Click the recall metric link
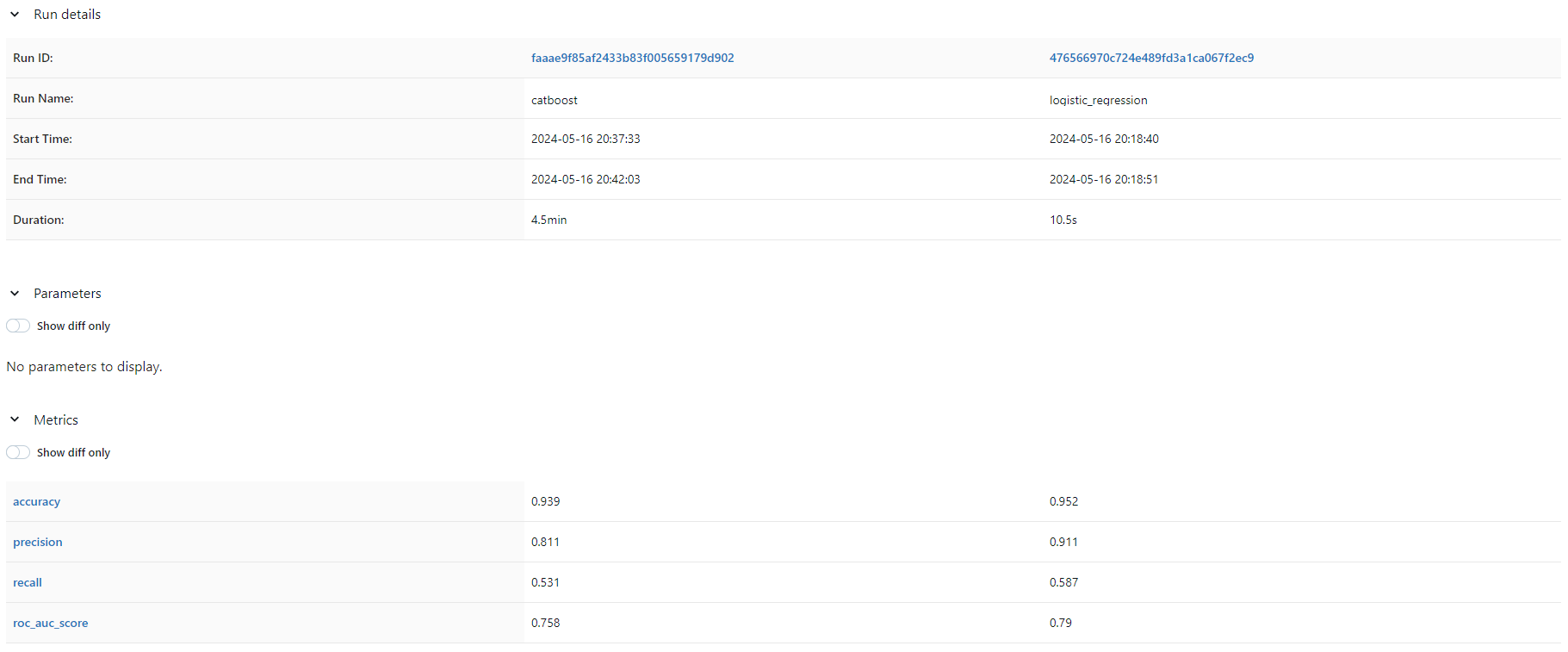This screenshot has height=652, width=1568. [x=28, y=583]
